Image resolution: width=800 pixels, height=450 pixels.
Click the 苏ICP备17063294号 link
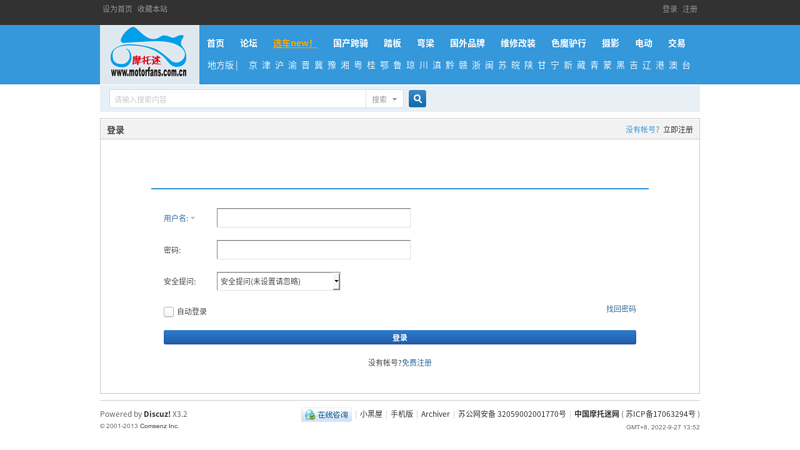pos(661,414)
